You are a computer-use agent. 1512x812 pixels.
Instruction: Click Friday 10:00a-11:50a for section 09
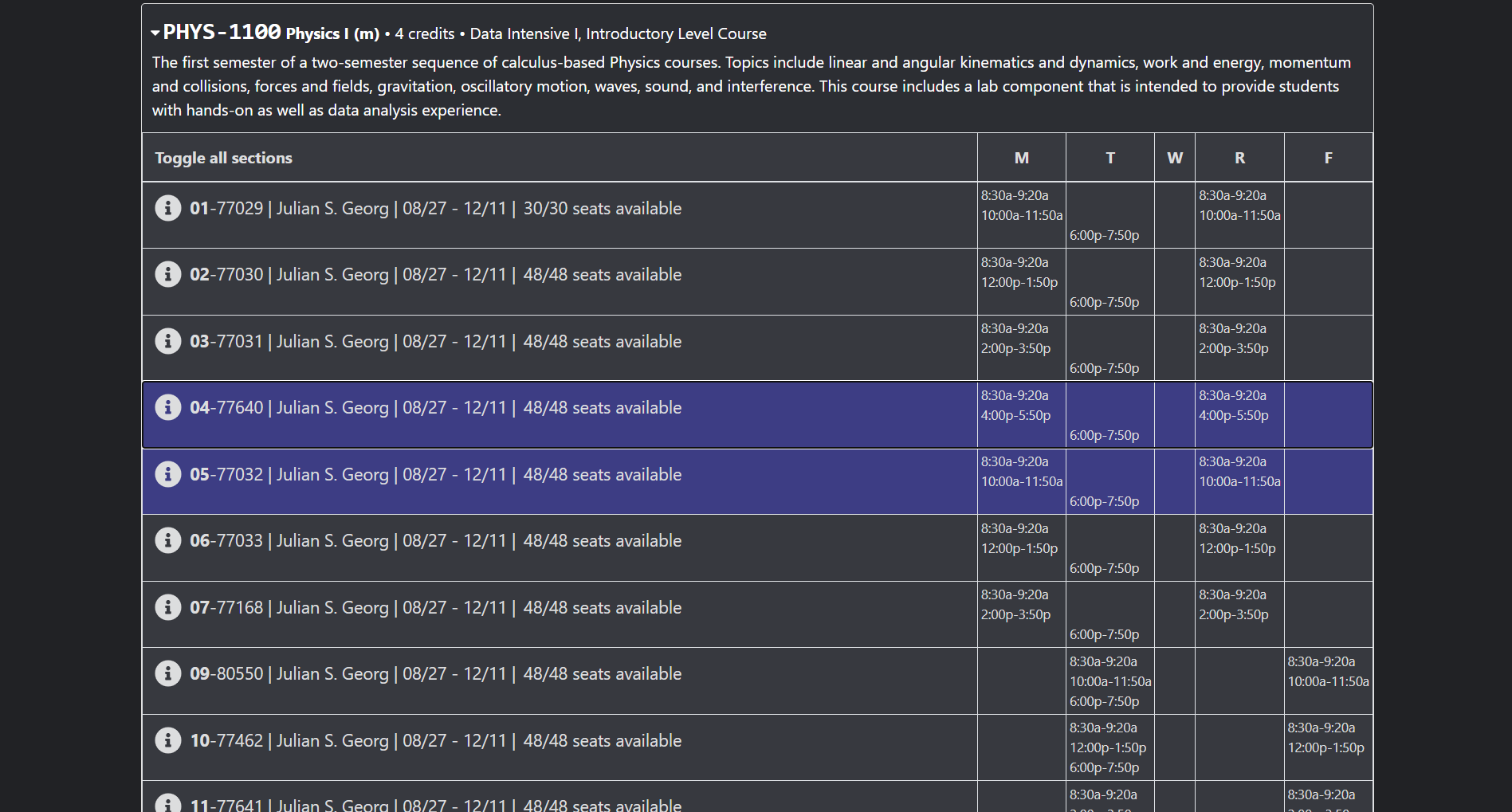click(x=1329, y=681)
